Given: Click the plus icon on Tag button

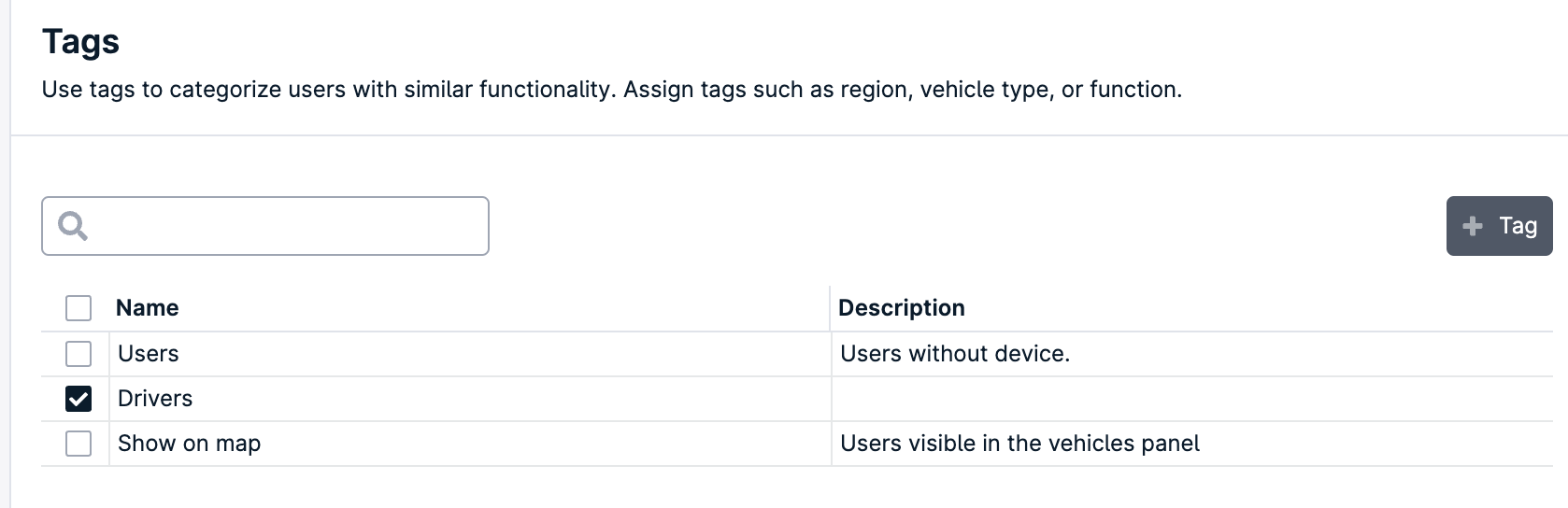Looking at the screenshot, I should tap(1473, 226).
